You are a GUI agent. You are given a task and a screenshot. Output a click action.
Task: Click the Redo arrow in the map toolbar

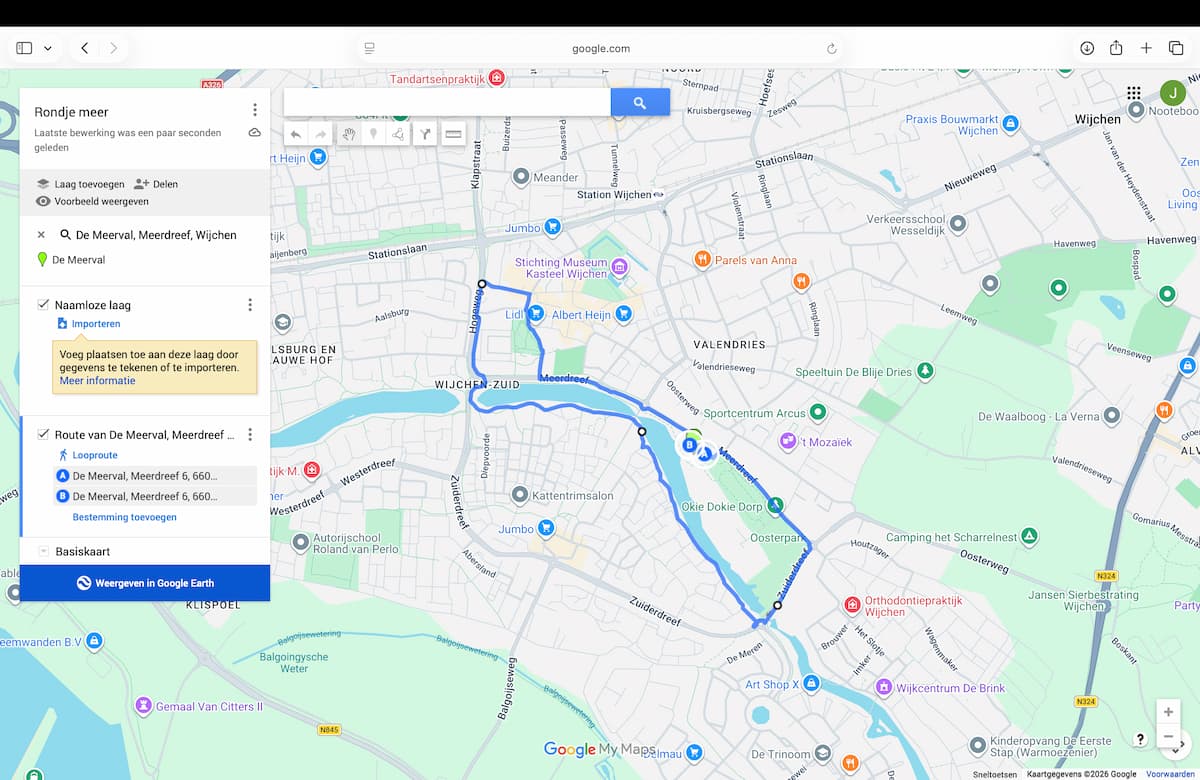[x=321, y=134]
